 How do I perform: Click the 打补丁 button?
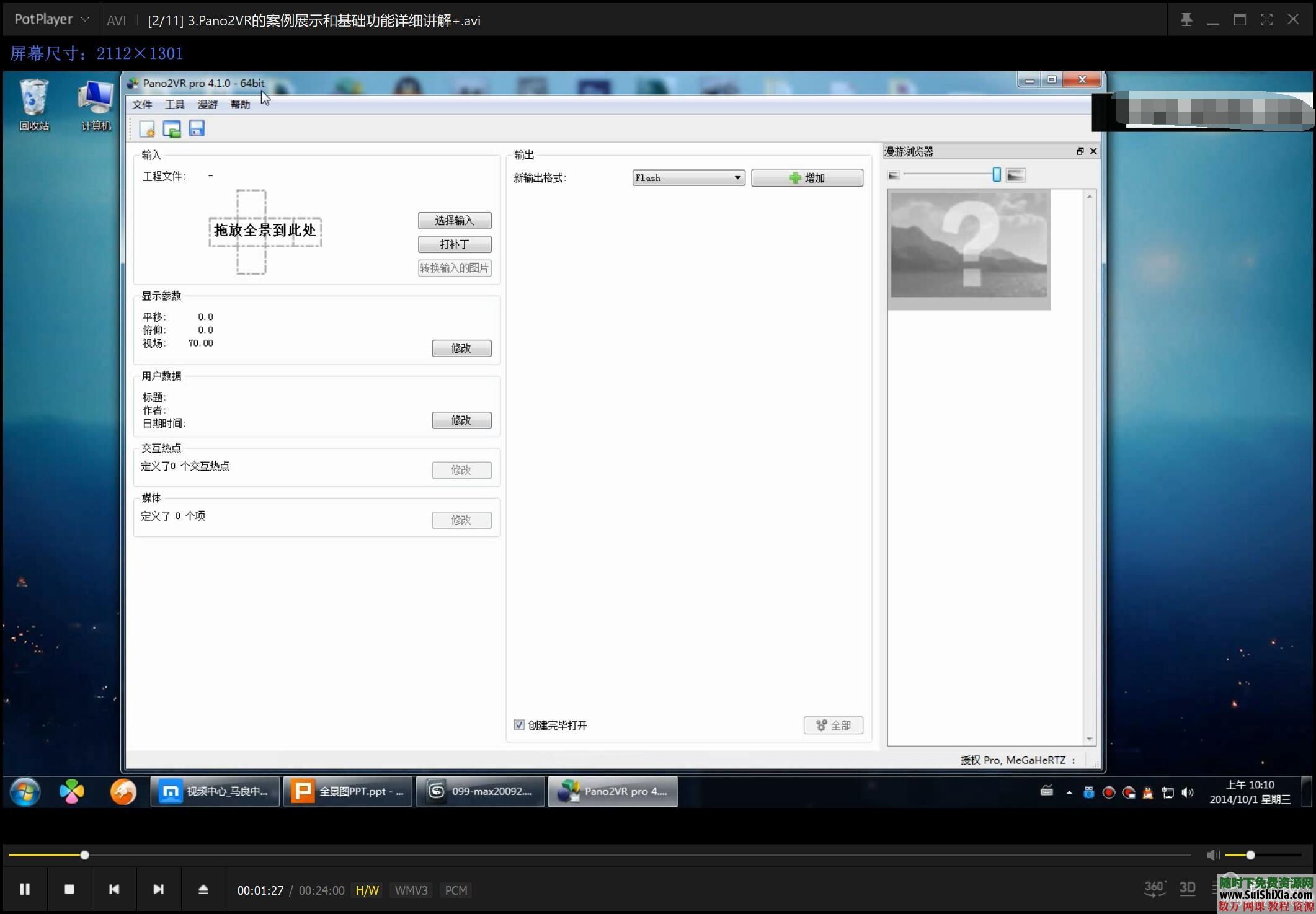455,244
